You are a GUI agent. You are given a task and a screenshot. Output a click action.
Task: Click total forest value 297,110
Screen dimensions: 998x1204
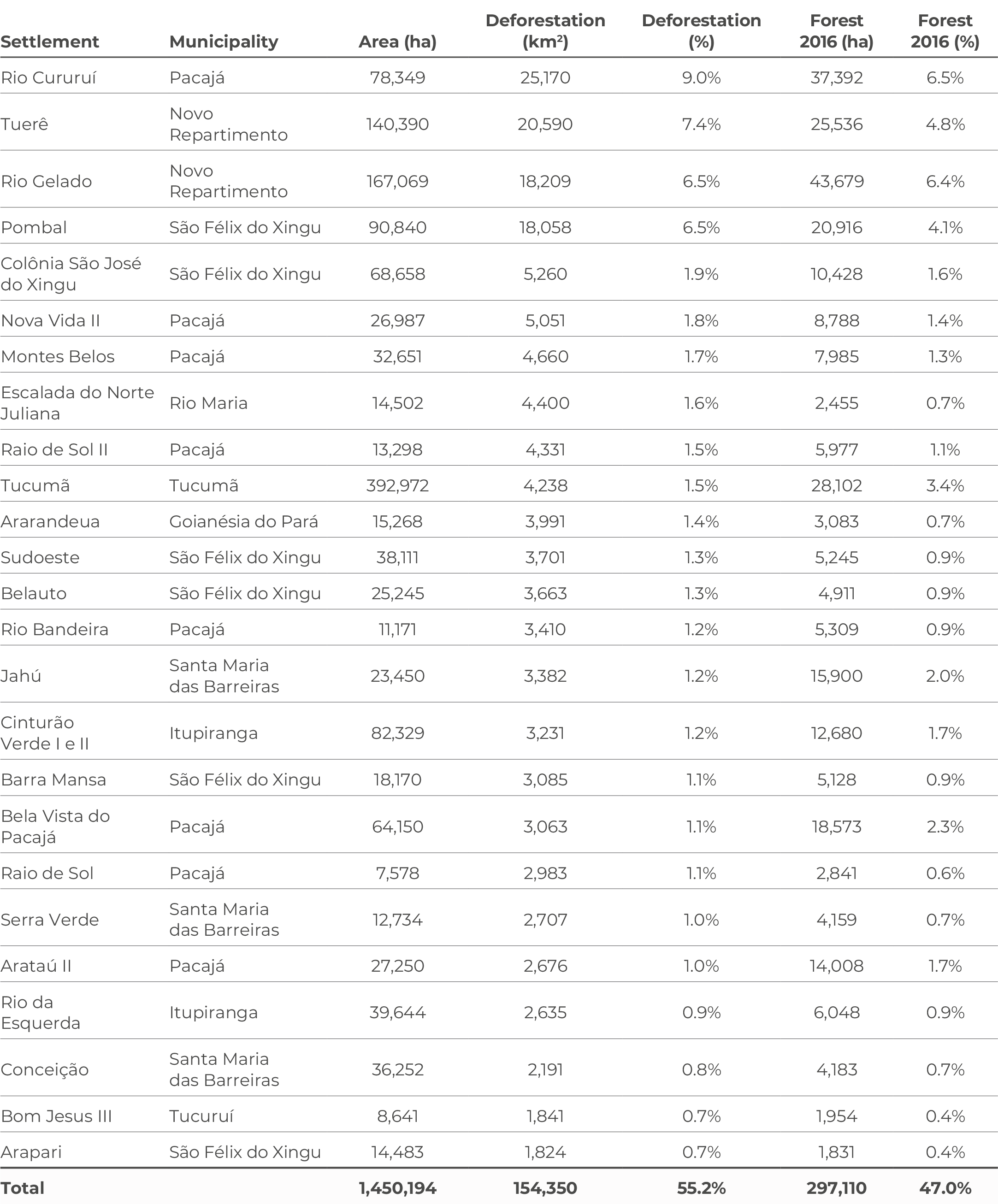click(836, 1188)
